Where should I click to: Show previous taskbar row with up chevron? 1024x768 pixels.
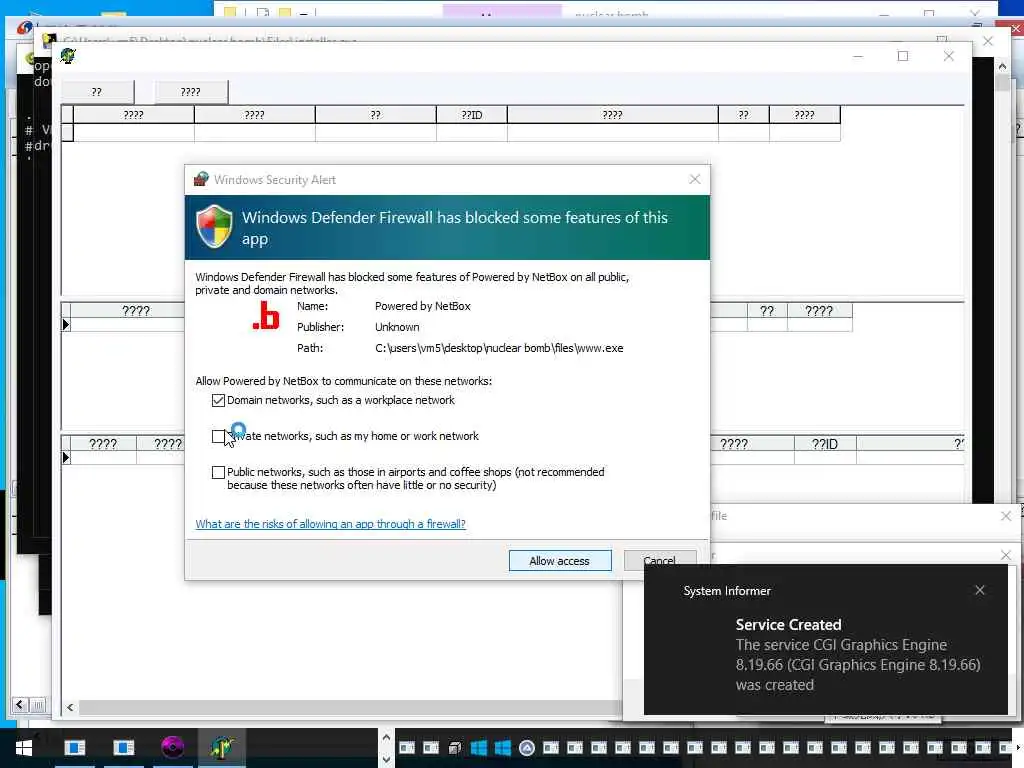[386, 737]
